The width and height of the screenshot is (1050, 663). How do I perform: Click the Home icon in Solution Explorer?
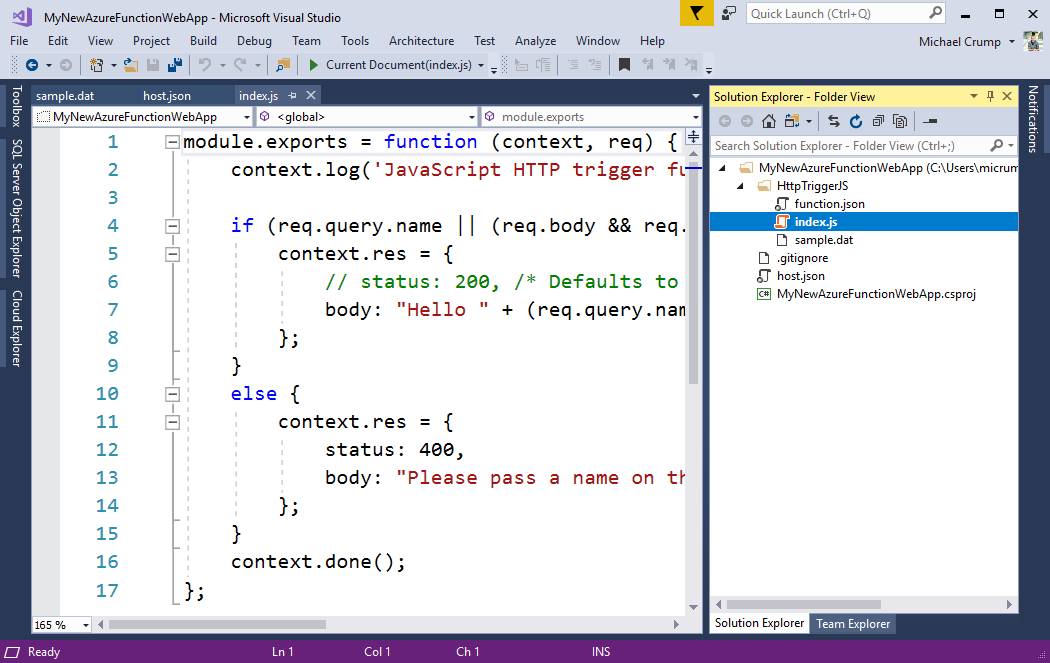(x=768, y=121)
